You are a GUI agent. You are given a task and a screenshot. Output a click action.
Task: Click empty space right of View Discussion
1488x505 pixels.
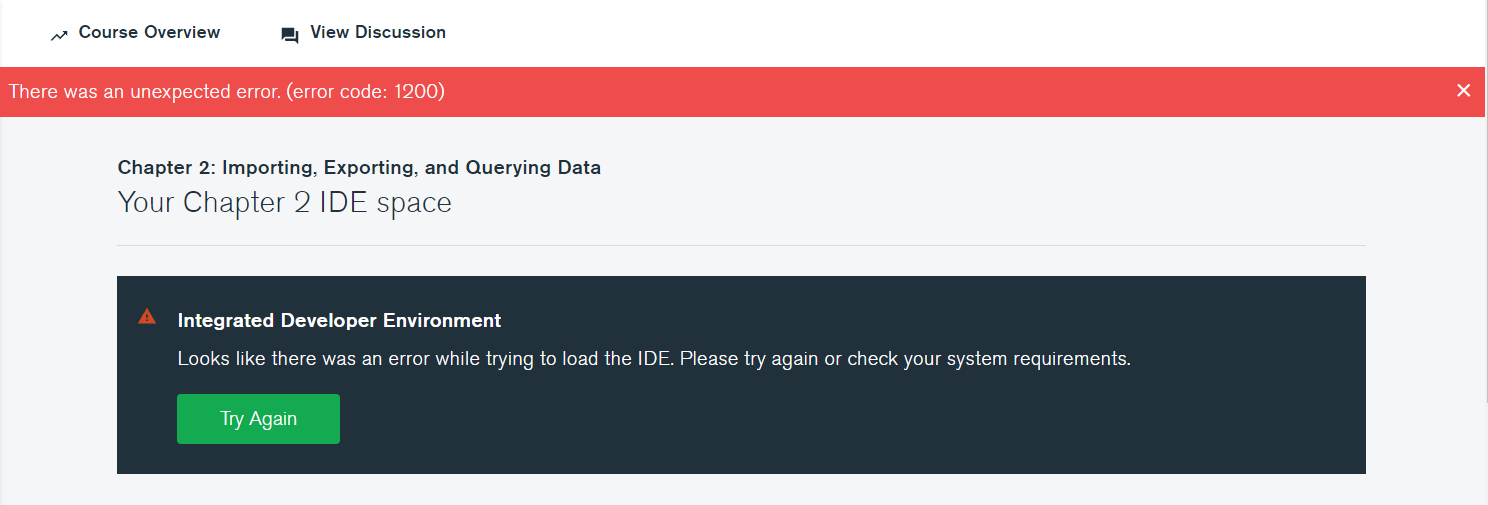coord(900,33)
